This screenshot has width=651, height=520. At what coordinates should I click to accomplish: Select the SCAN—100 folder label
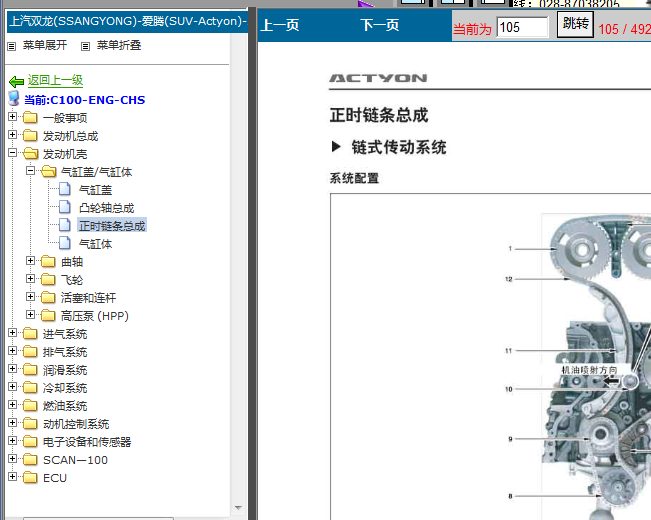[75, 460]
